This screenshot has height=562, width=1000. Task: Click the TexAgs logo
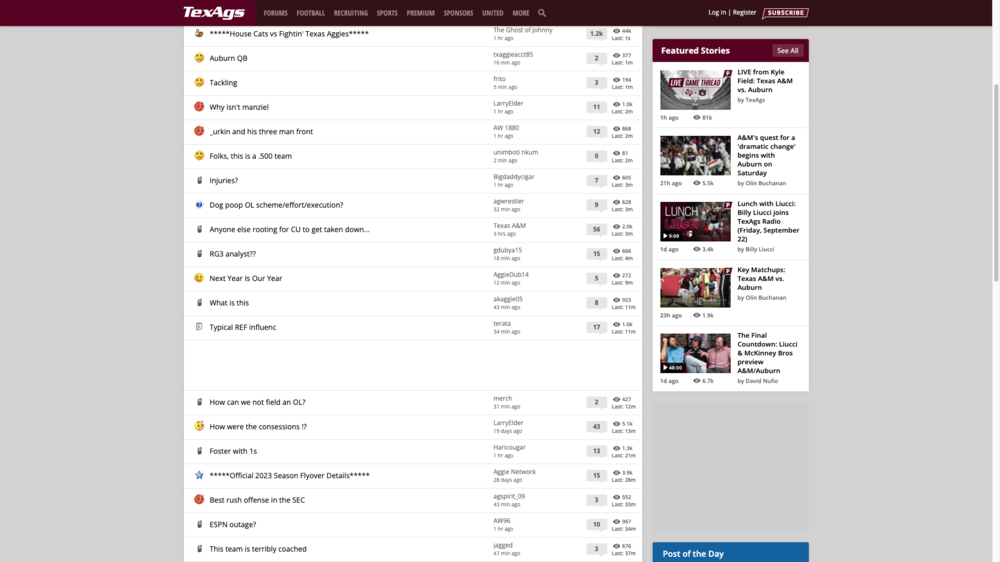pos(214,13)
